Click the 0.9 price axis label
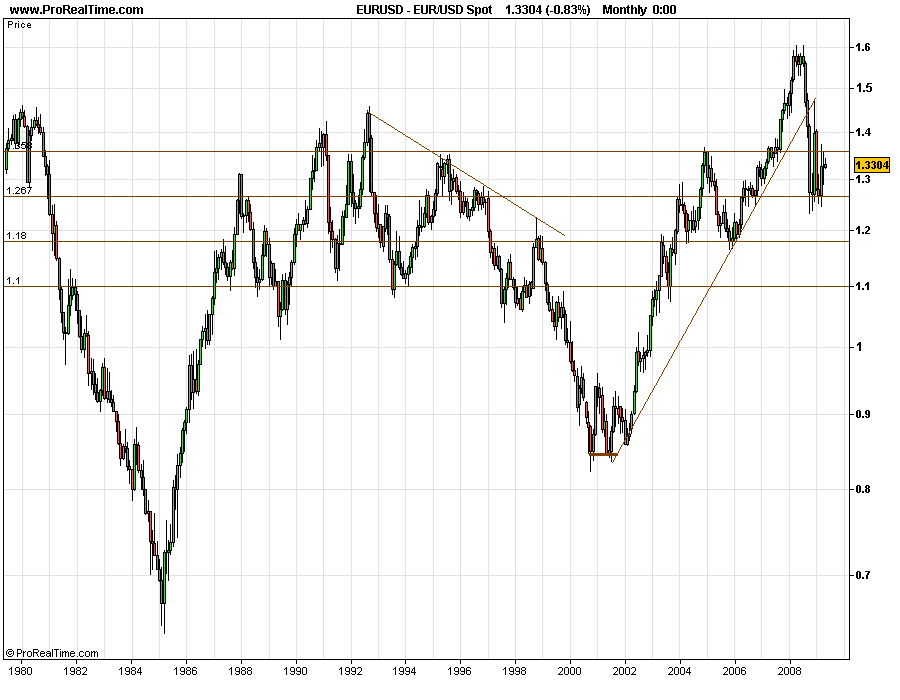Viewport: 900px width, 700px height. 864,414
